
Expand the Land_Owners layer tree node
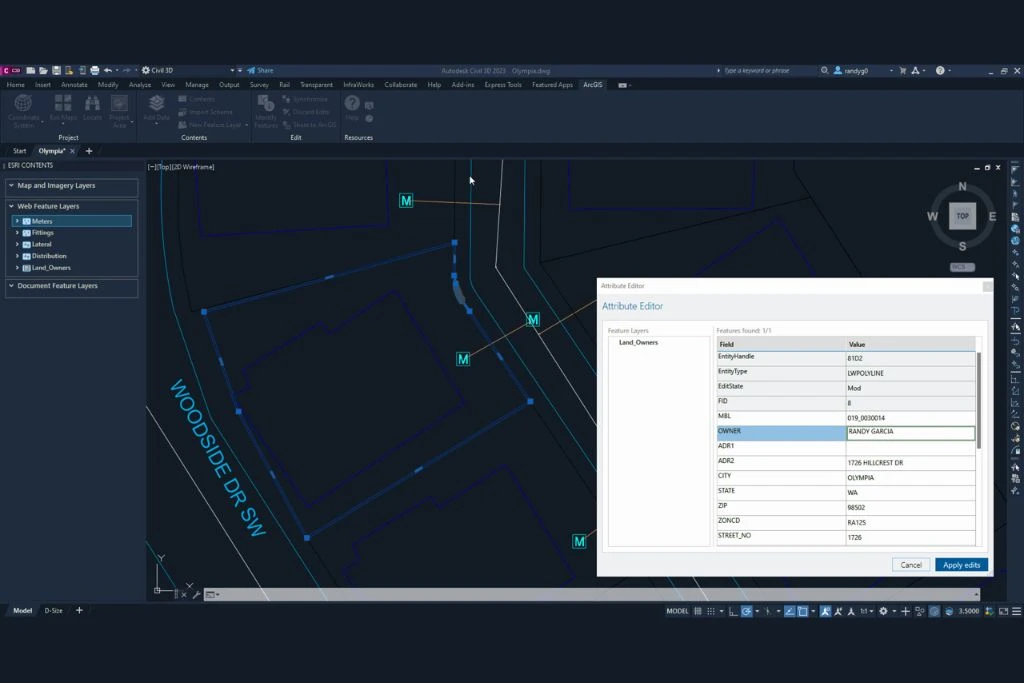pyautogui.click(x=17, y=268)
